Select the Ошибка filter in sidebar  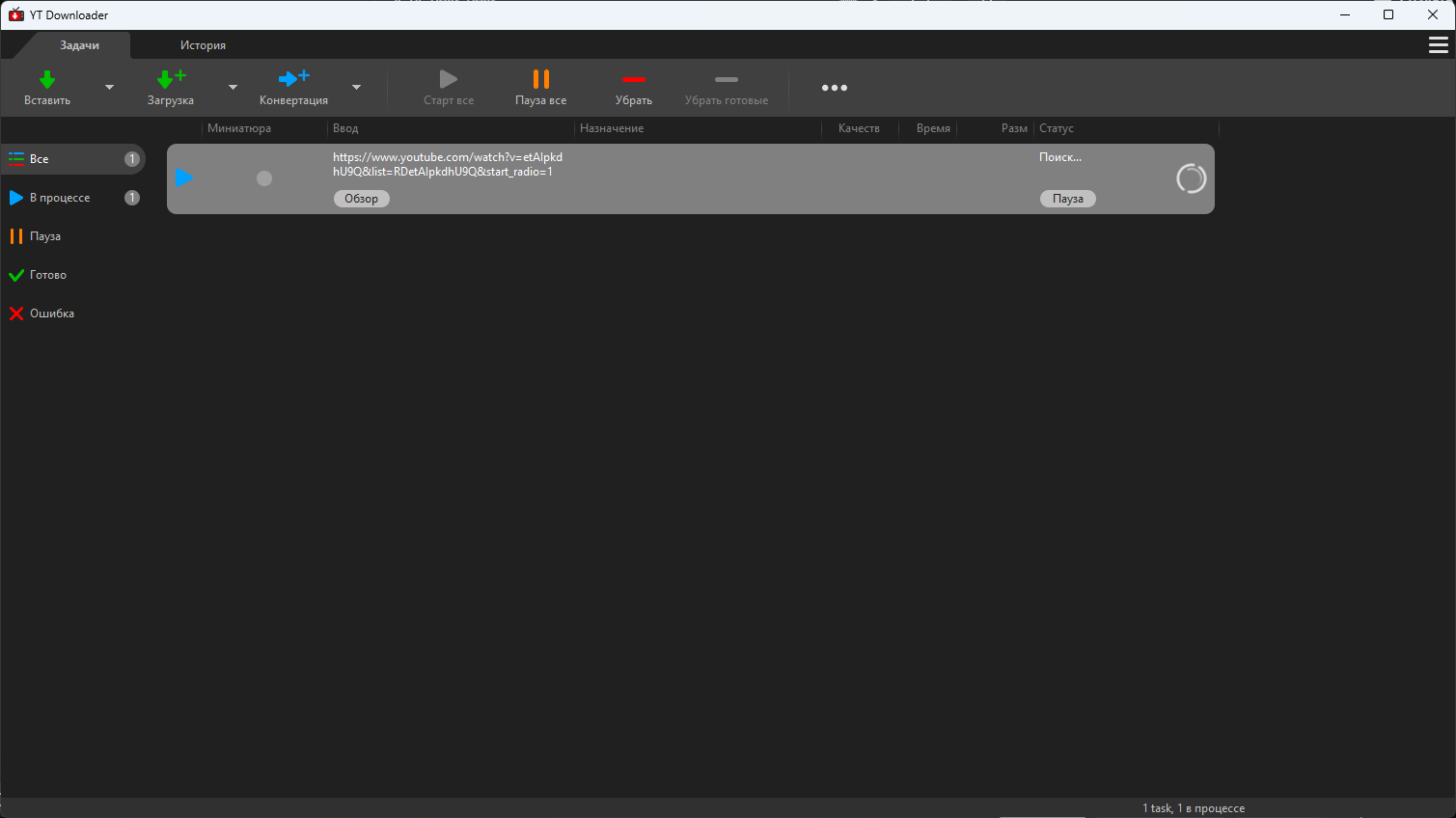point(52,314)
